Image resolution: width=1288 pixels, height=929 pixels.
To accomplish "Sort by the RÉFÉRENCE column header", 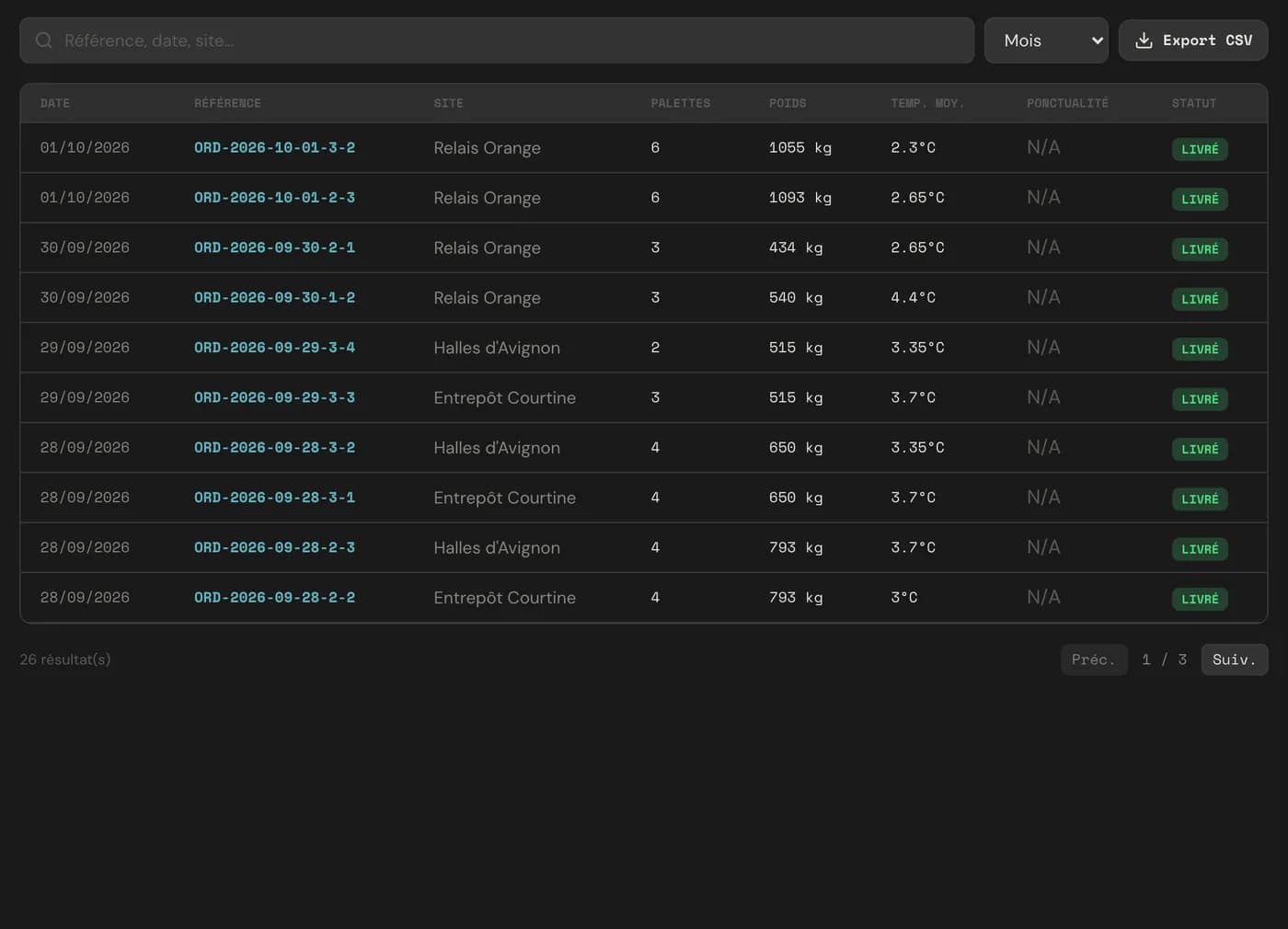I will click(x=227, y=103).
